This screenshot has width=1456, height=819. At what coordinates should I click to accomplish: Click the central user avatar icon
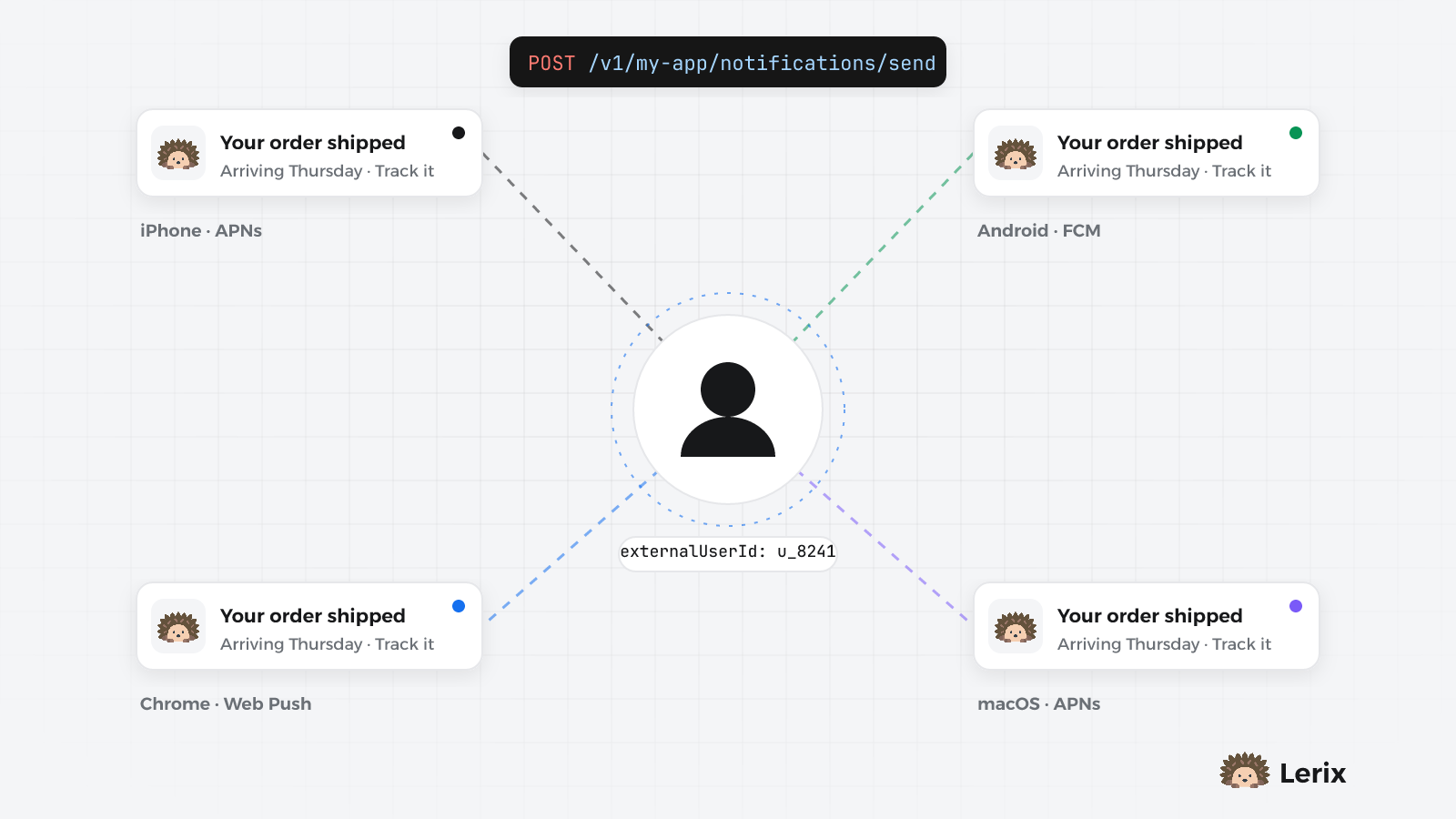pos(728,409)
